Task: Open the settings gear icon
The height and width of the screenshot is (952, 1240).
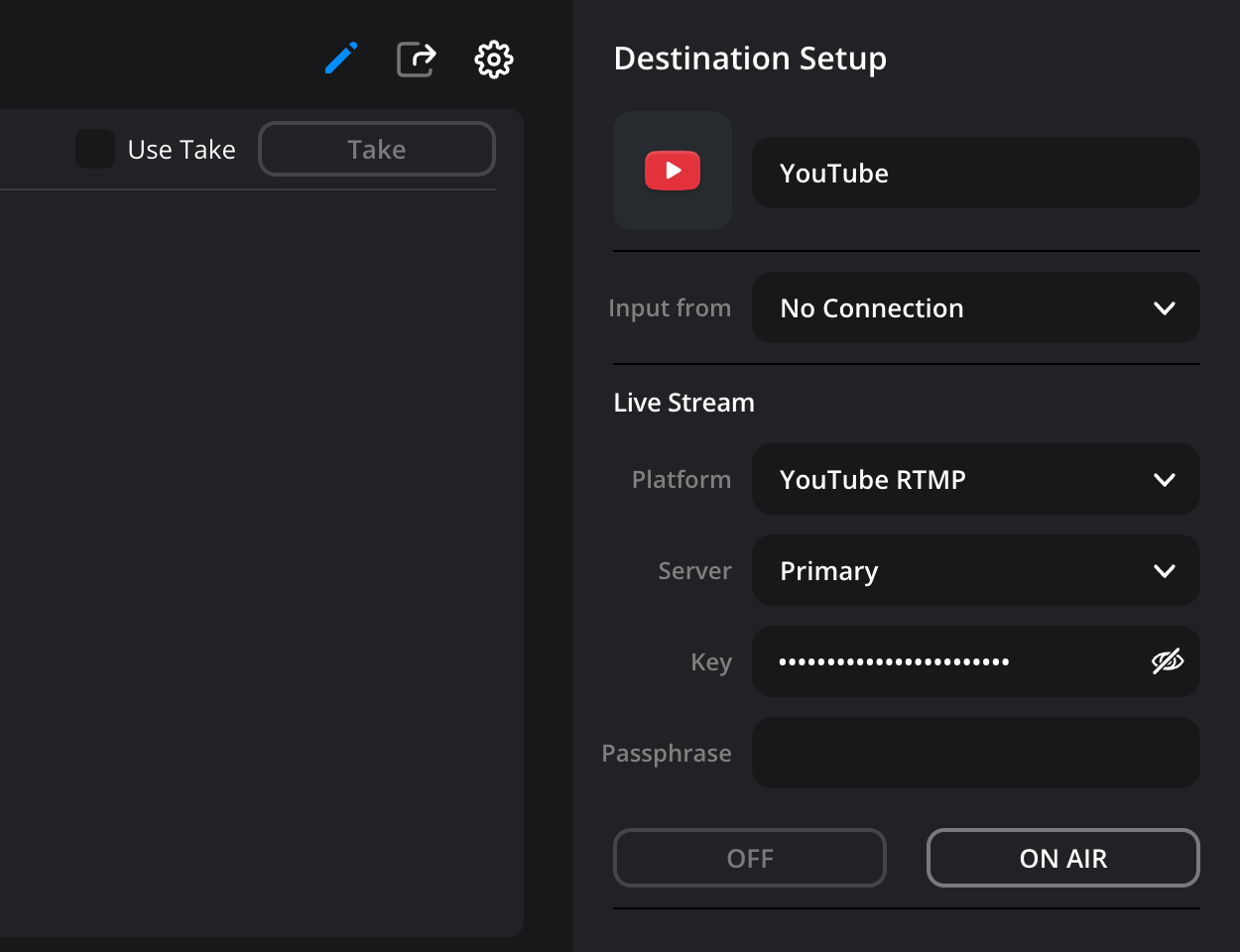Action: tap(494, 59)
